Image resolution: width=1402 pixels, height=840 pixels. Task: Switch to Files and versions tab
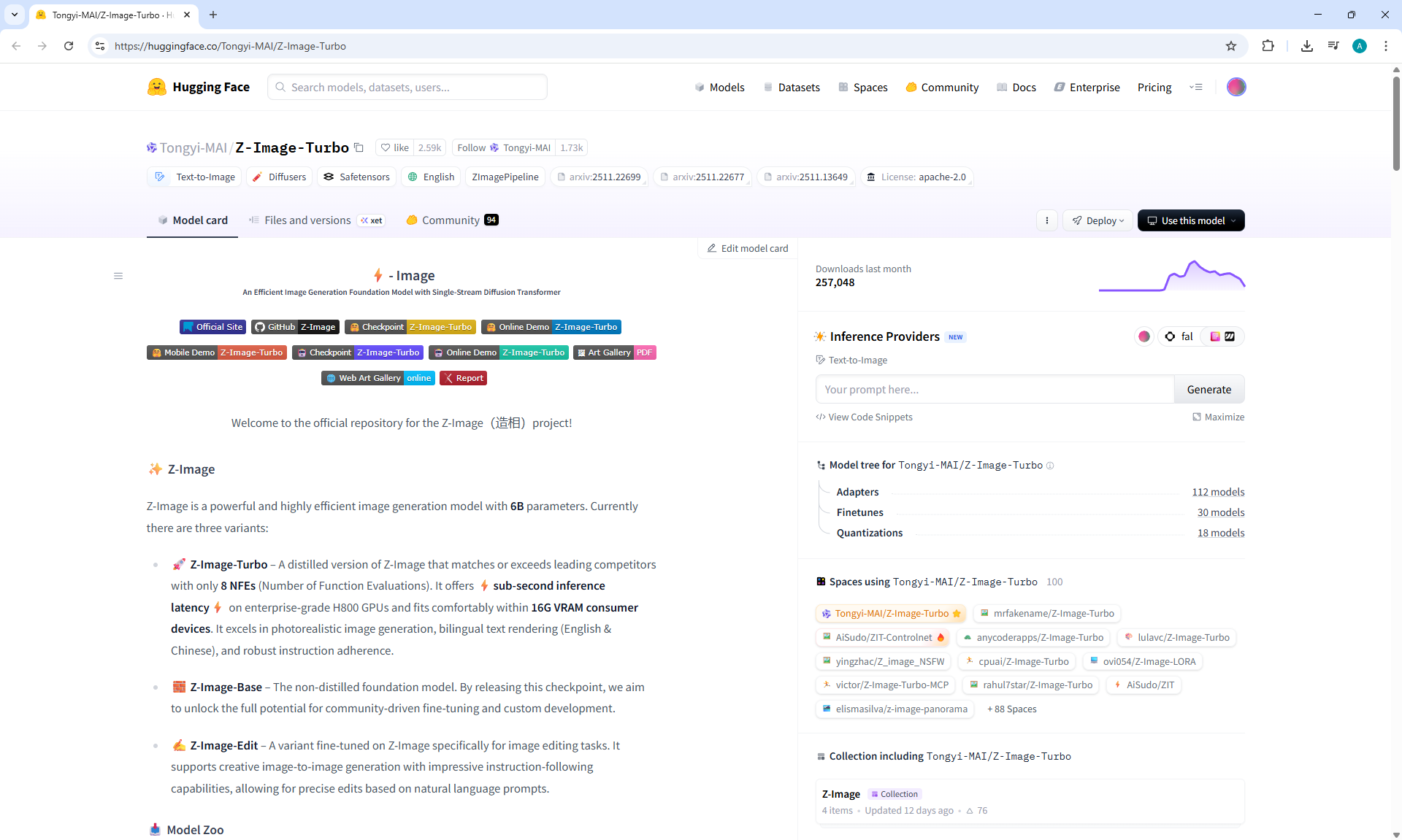(307, 220)
